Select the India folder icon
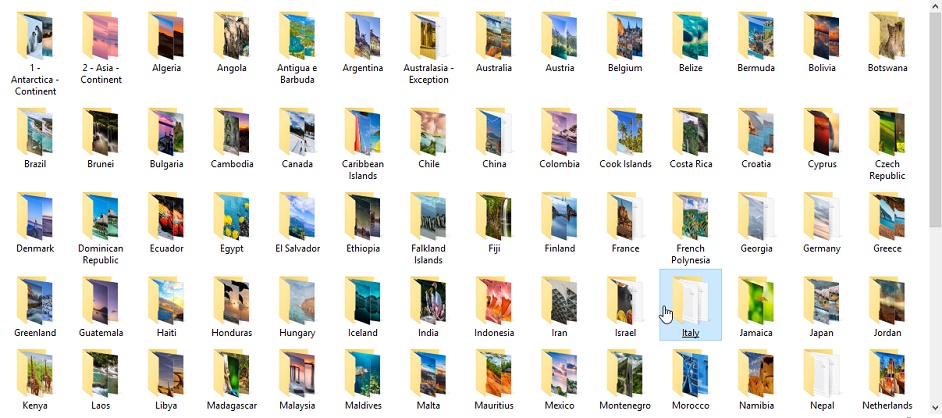Viewport: 942px width, 418px height. [428, 300]
